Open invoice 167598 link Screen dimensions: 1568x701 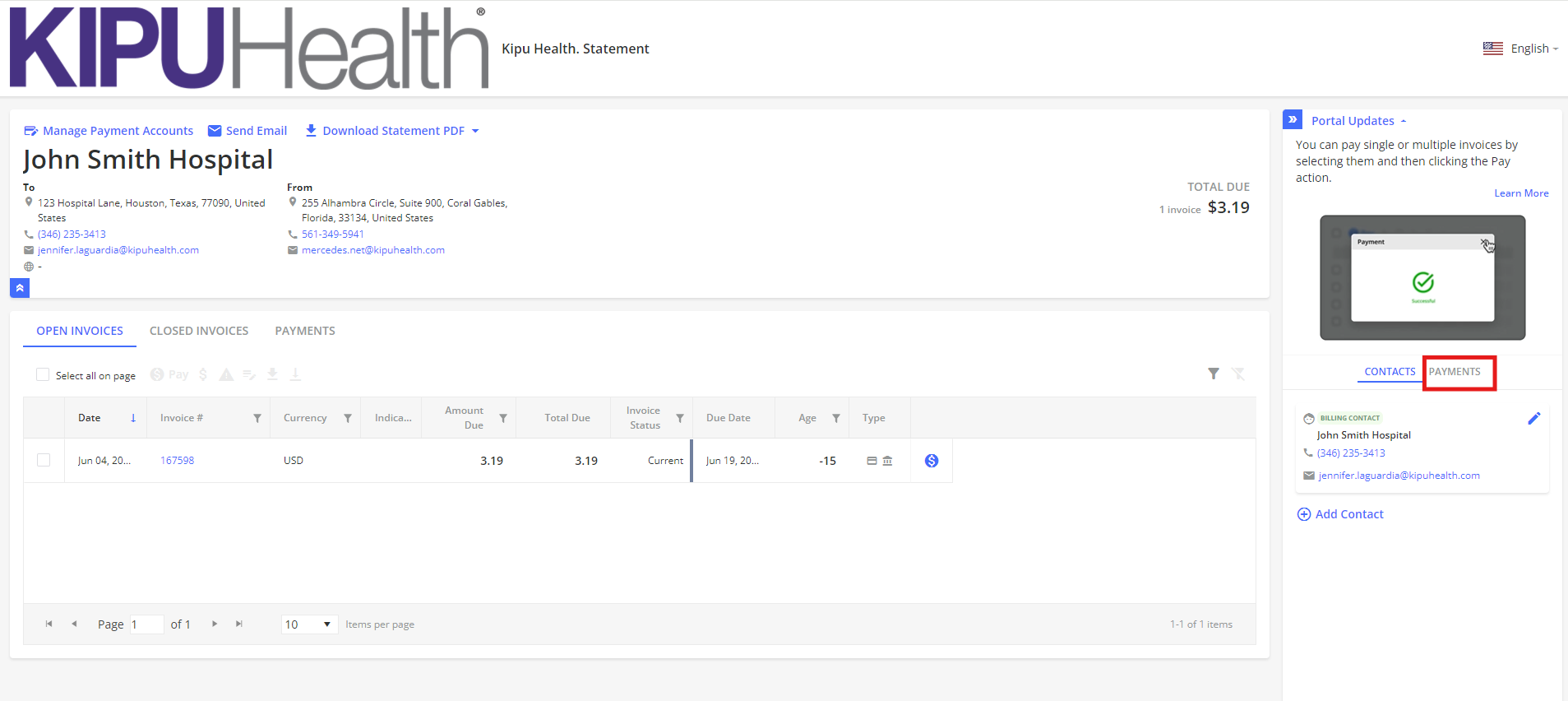tap(177, 461)
